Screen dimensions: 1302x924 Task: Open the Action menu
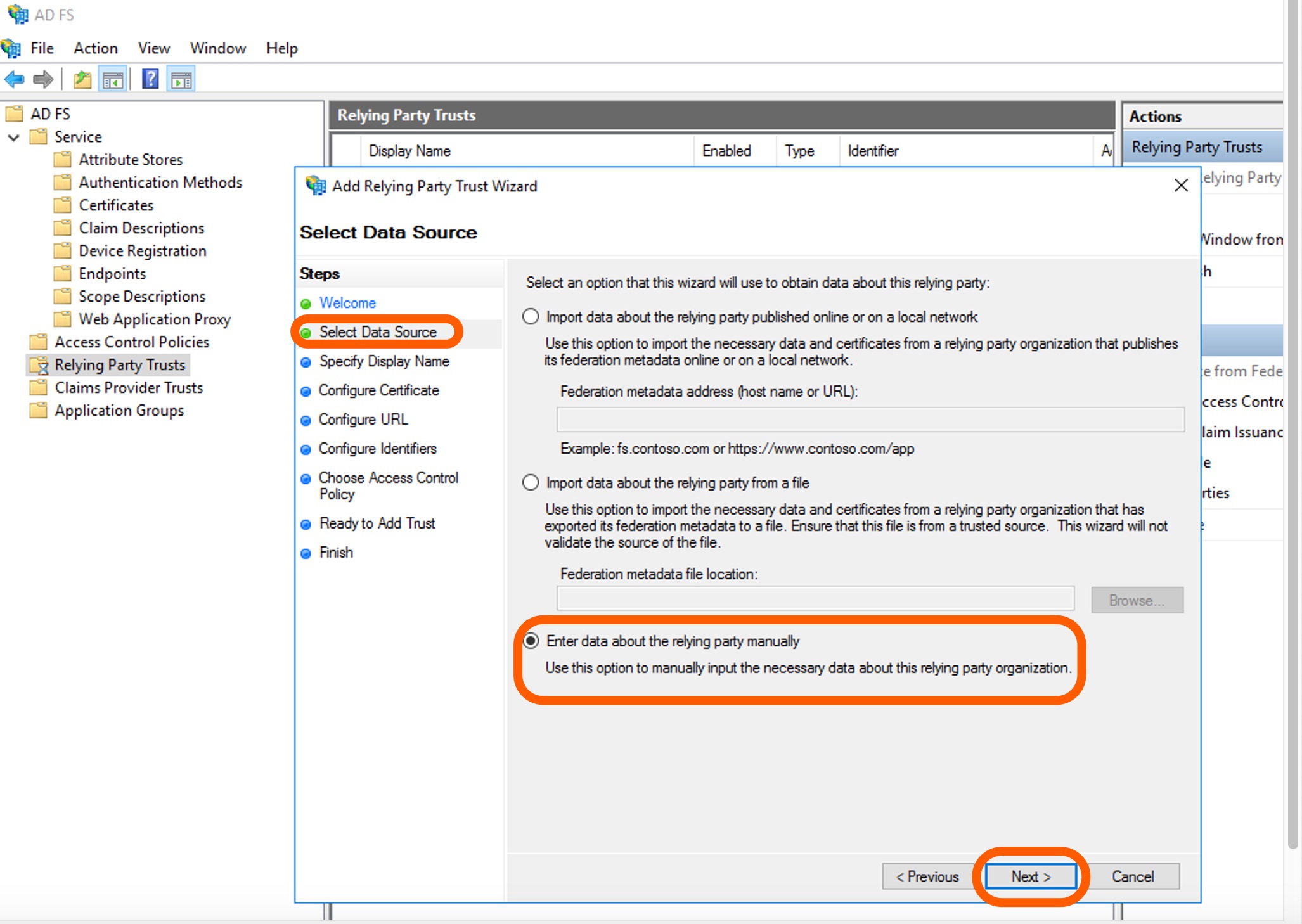click(95, 48)
